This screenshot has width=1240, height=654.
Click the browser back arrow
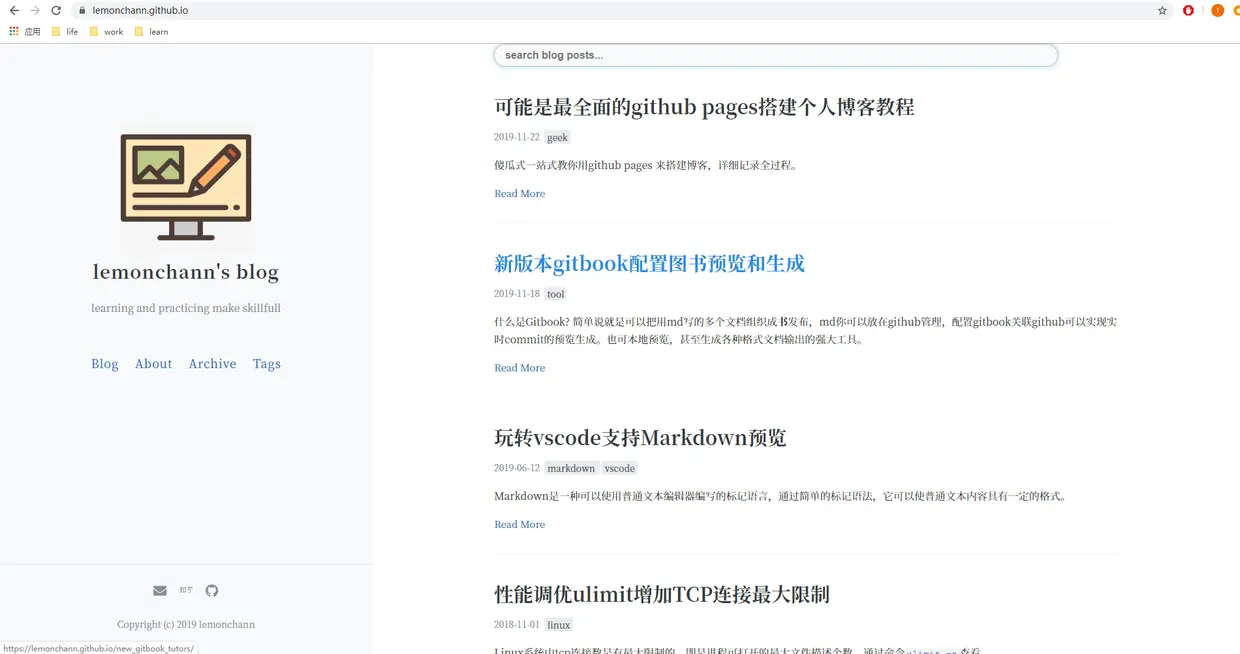point(12,11)
